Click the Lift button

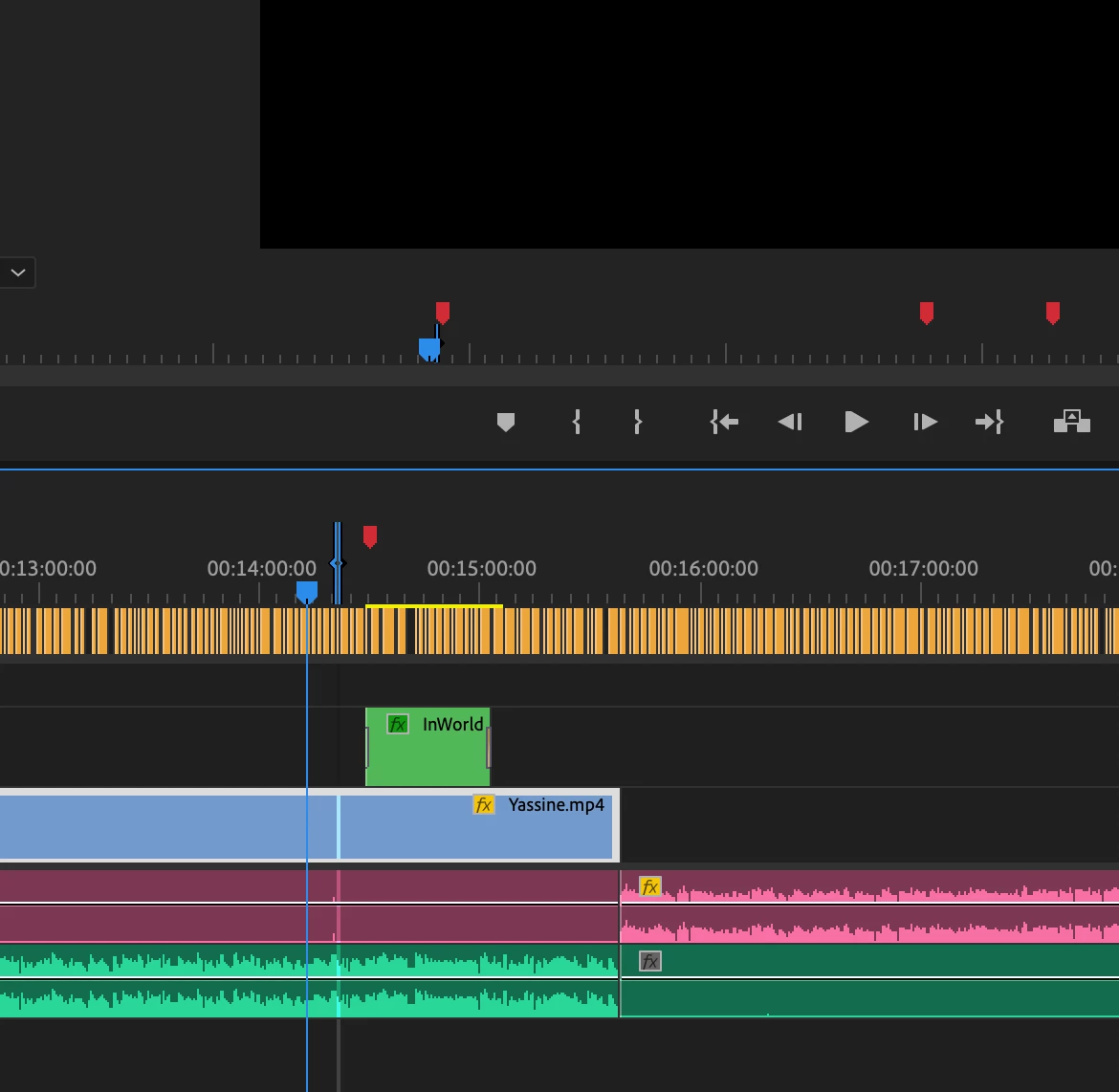click(1072, 421)
